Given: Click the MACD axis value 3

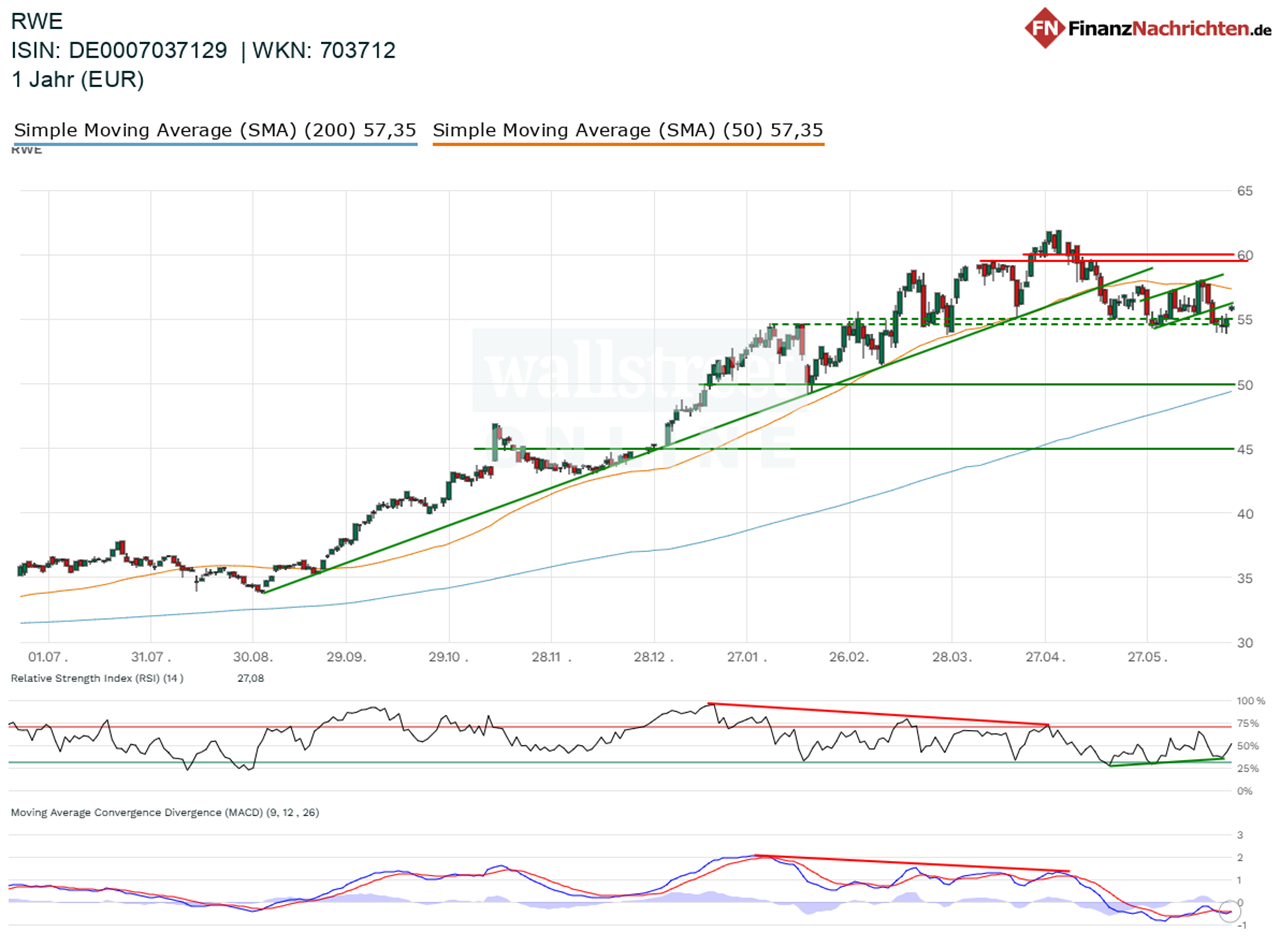Looking at the screenshot, I should point(1241,835).
